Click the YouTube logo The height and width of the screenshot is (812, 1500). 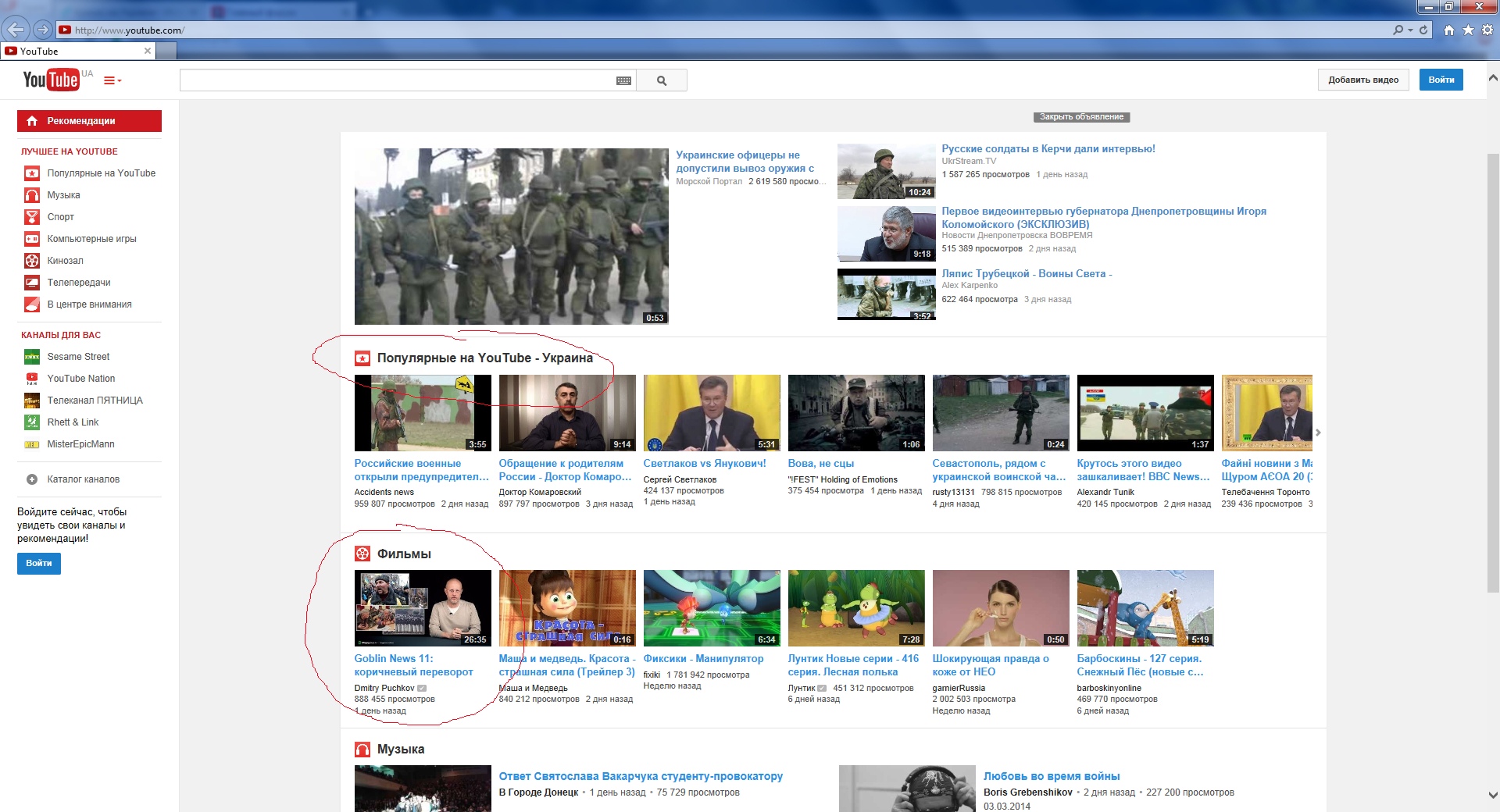tap(51, 80)
